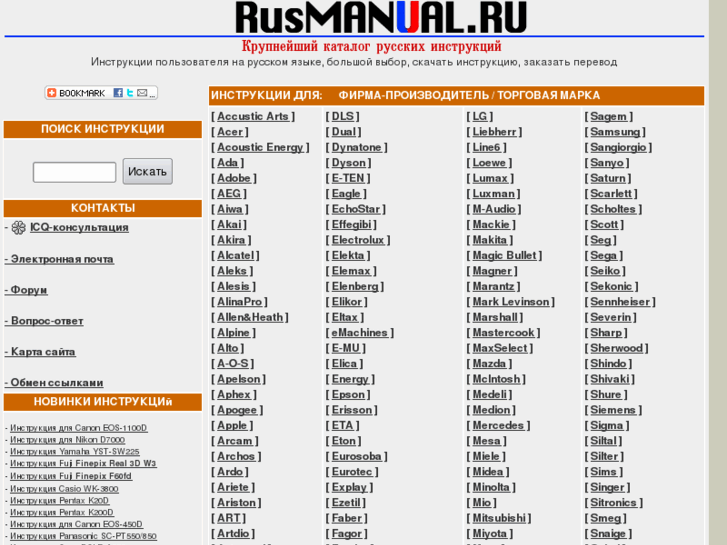Click the Искать search button
Viewport: 727px width, 545px height.
tap(147, 172)
